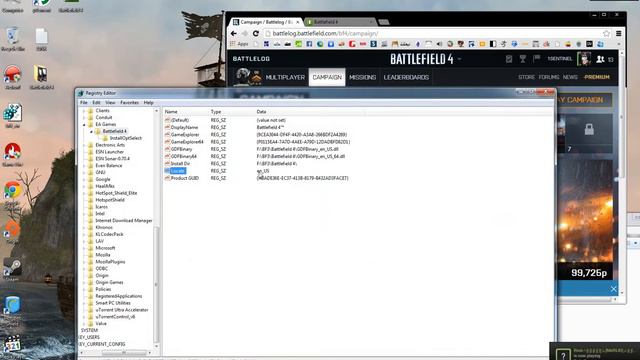This screenshot has height=360, width=640.
Task: Expand the Clients registry key
Action: [84, 111]
